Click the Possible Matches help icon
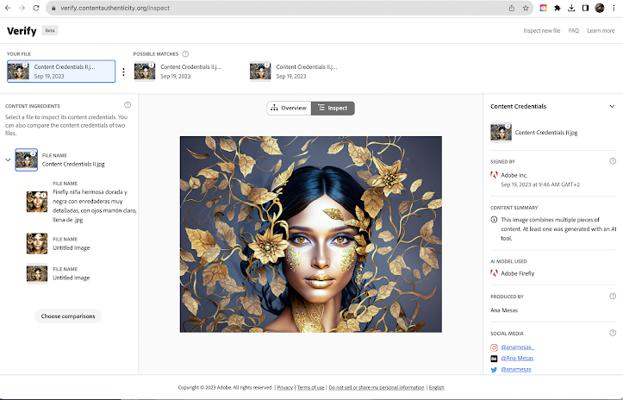This screenshot has height=400, width=623. (x=186, y=54)
